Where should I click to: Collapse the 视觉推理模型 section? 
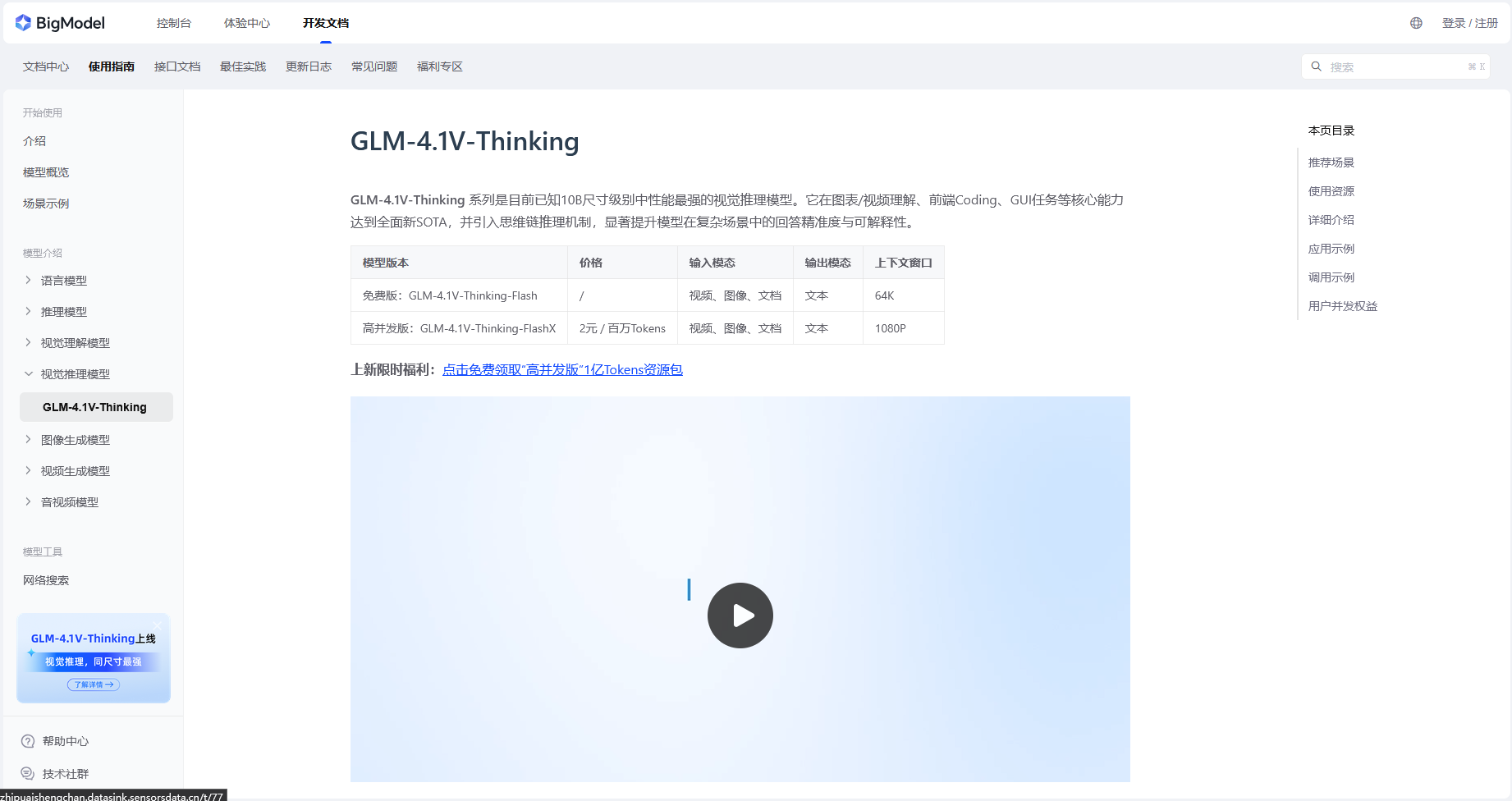(x=28, y=374)
